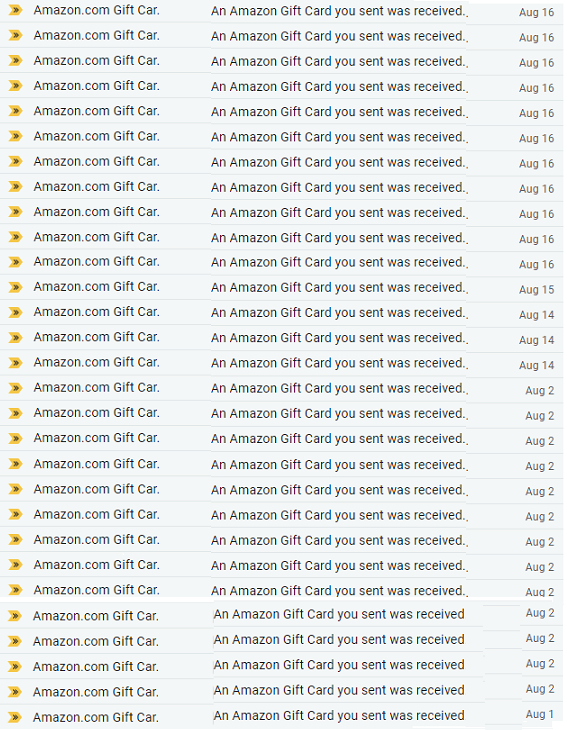This screenshot has height=730, width=567.
Task: Click the importance marker on the middle Aug 14 email
Action: point(15,337)
